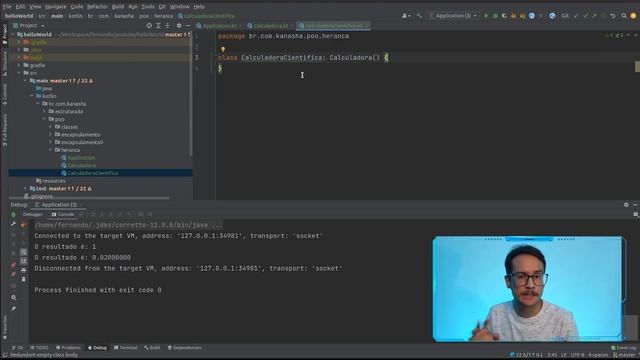Click the wrench icon in the debug side toolbar

pyautogui.click(x=13, y=224)
